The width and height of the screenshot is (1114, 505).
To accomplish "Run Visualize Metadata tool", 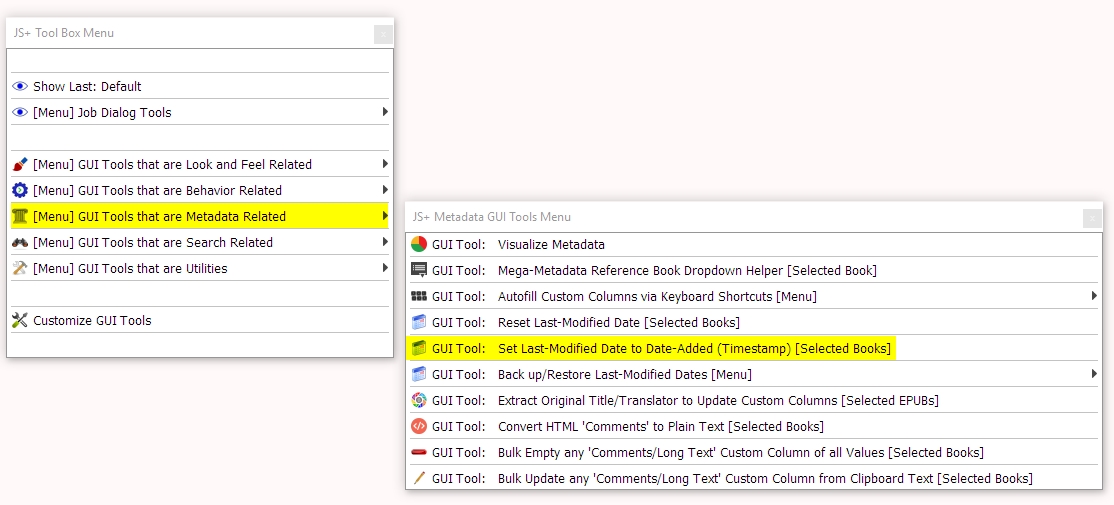I will (x=754, y=244).
